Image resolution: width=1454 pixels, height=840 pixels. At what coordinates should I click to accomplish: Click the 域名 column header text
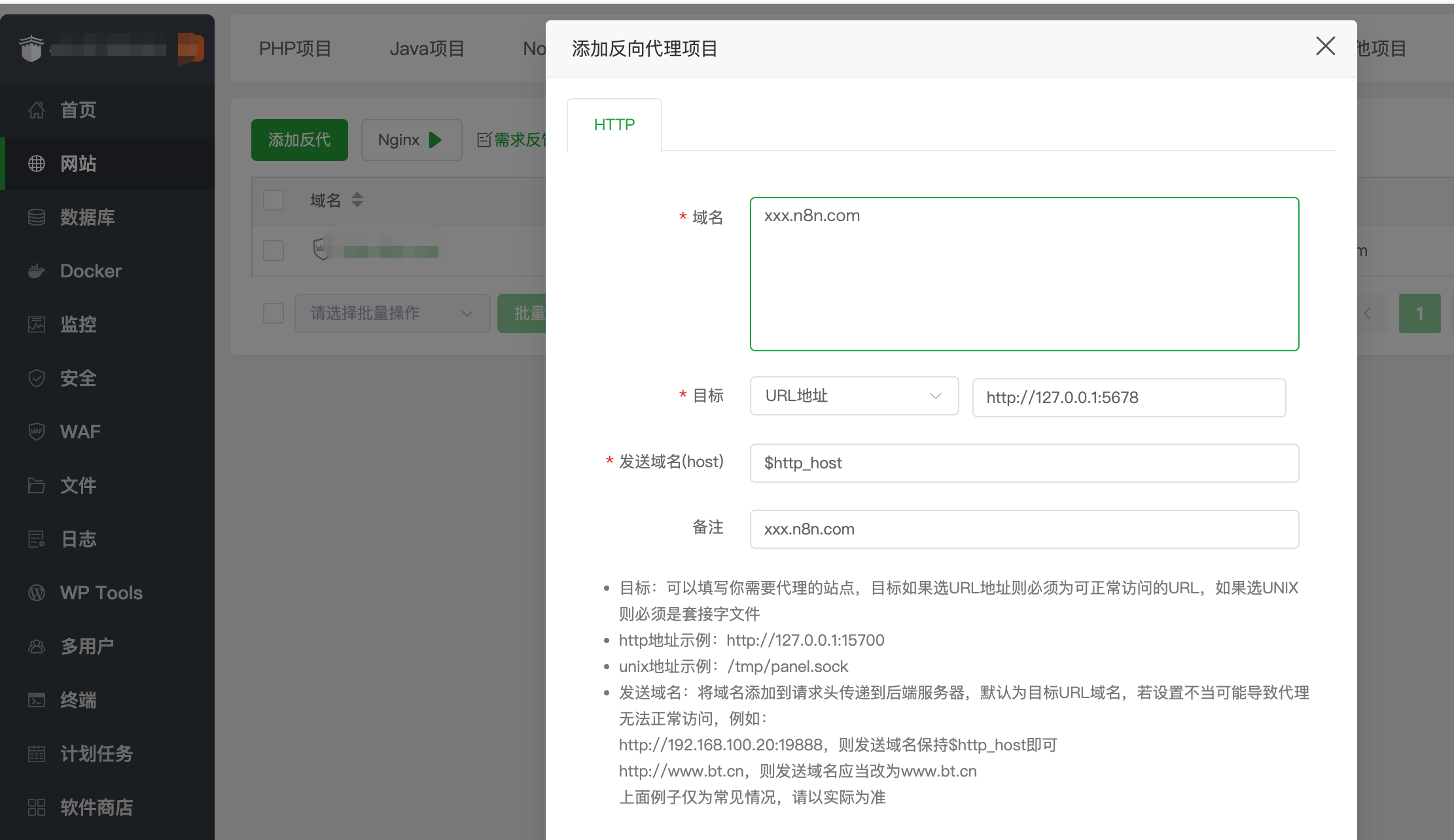pos(325,200)
